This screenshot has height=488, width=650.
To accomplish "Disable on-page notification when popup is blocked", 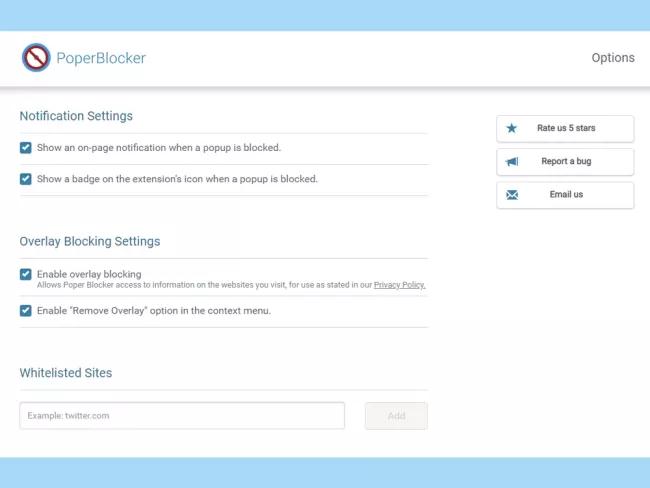I will coord(26,148).
